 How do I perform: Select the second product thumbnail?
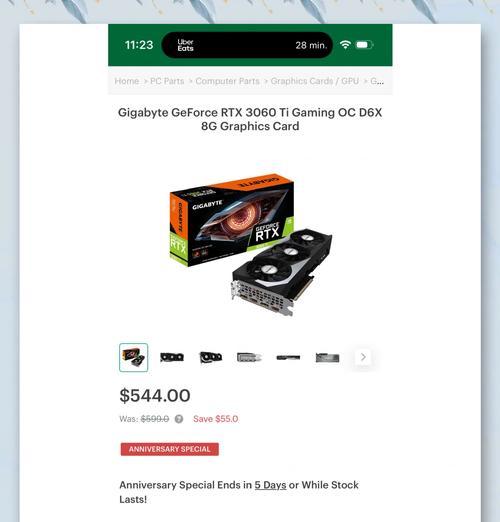[x=172, y=357]
